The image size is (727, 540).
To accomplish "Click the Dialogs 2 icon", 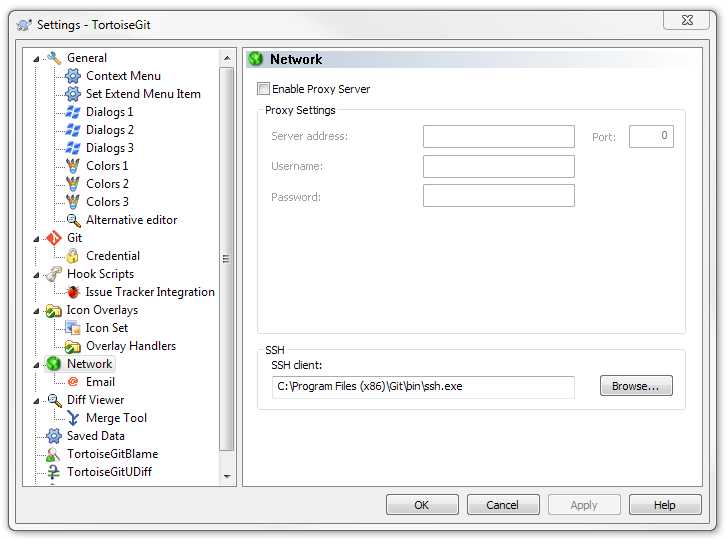I will pyautogui.click(x=73, y=130).
